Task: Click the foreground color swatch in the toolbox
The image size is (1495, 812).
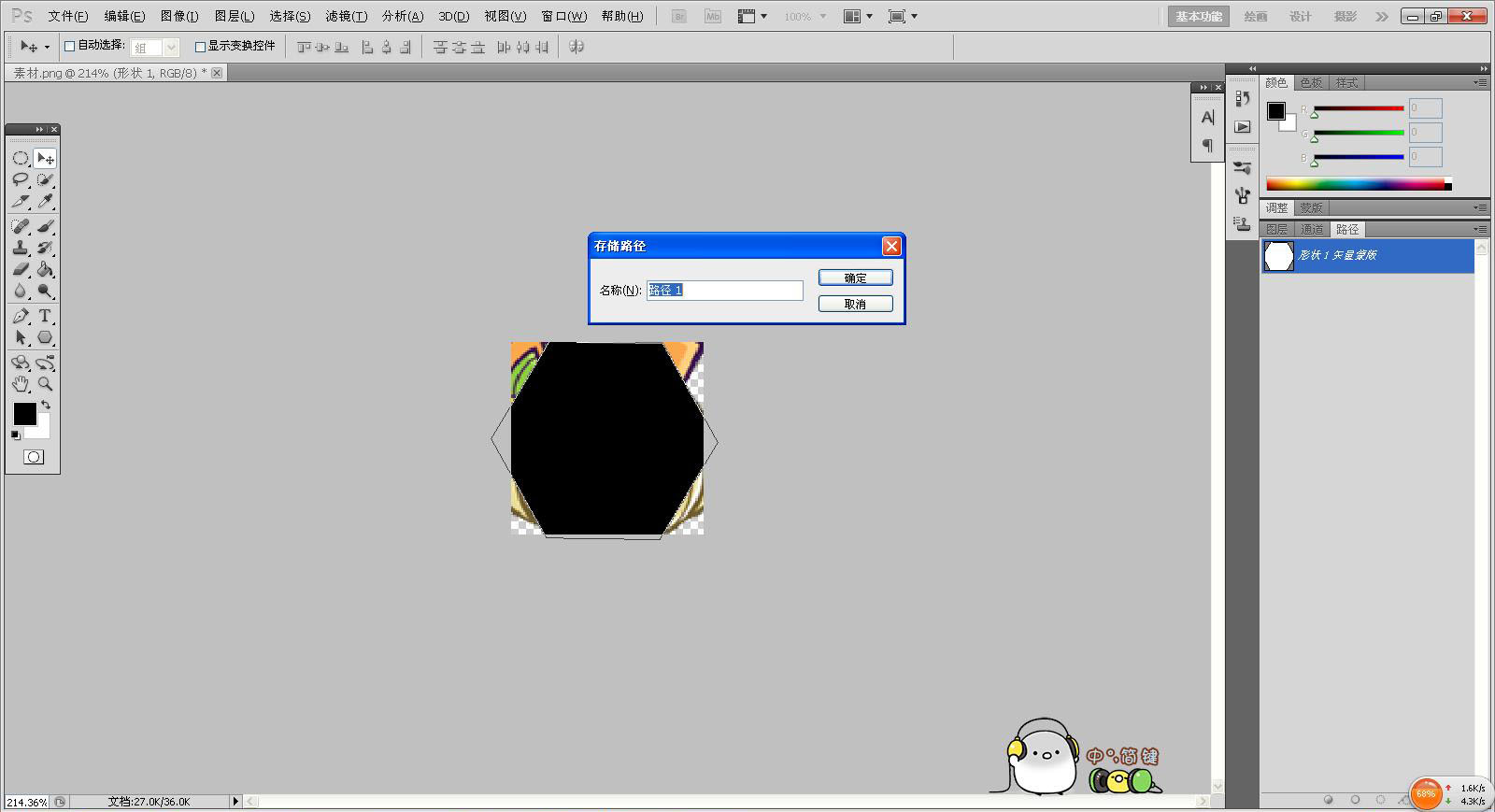Action: tap(24, 414)
